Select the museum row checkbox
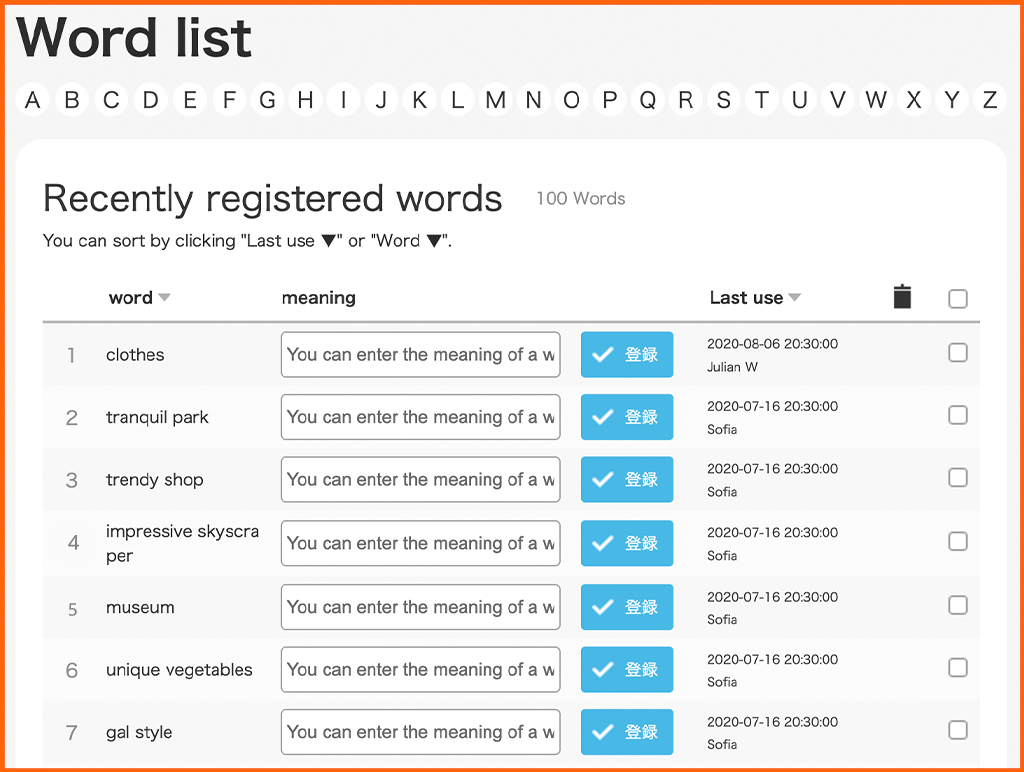Screen dimensions: 1024x772 click(x=957, y=605)
